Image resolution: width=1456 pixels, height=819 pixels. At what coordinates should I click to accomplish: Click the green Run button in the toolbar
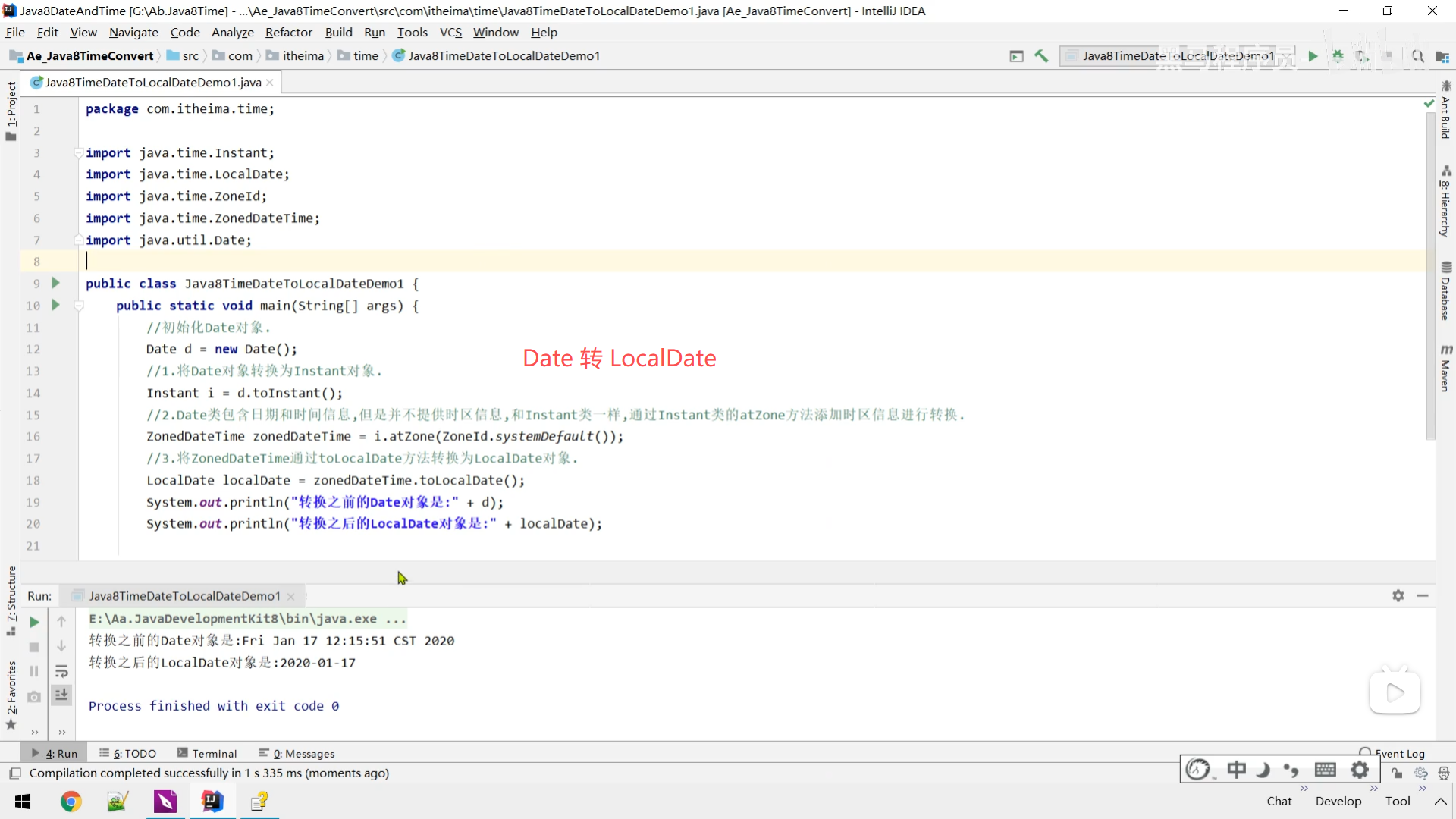1313,56
